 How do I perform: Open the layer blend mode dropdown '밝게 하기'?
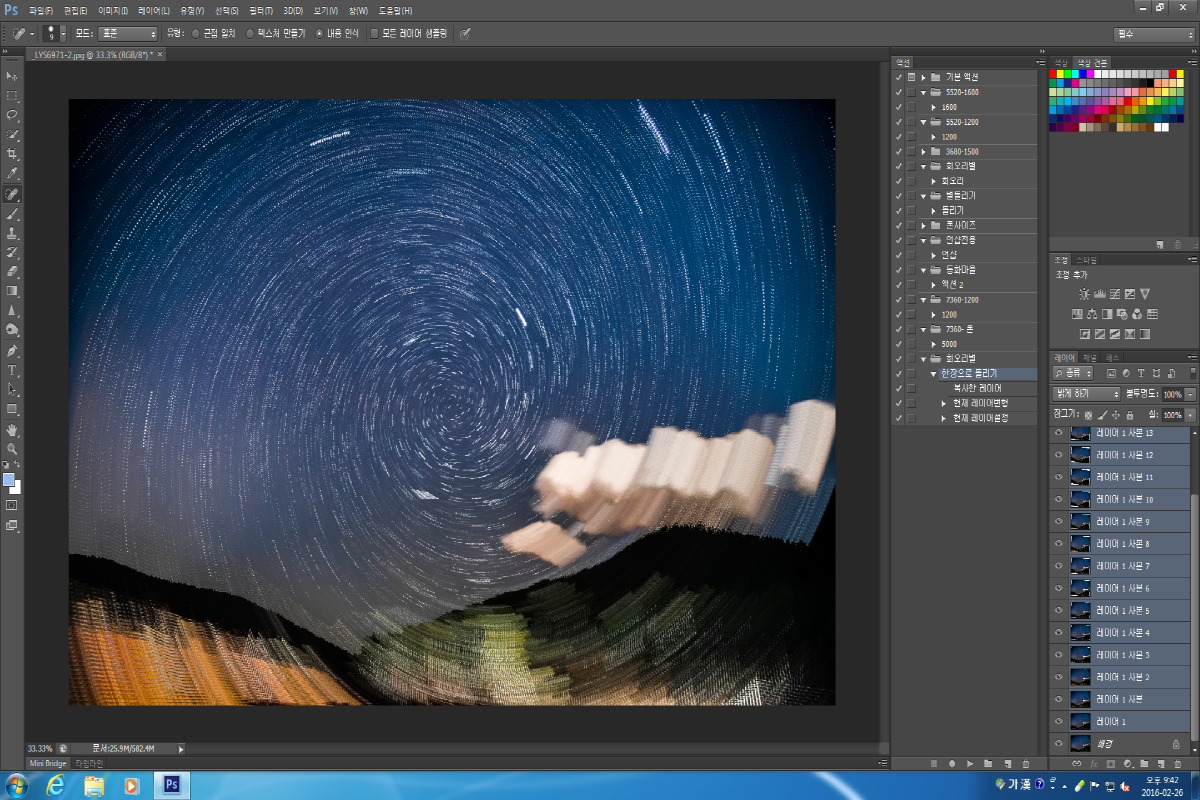(x=1086, y=394)
